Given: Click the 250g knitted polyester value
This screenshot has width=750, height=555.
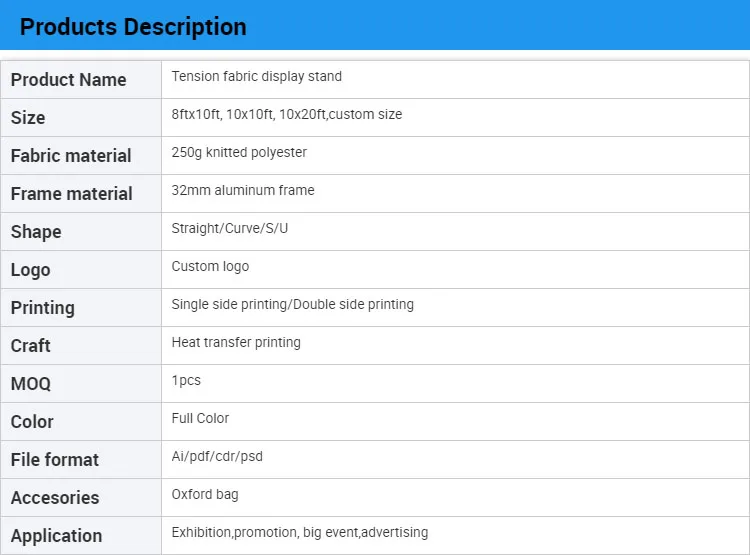Looking at the screenshot, I should click(239, 152).
